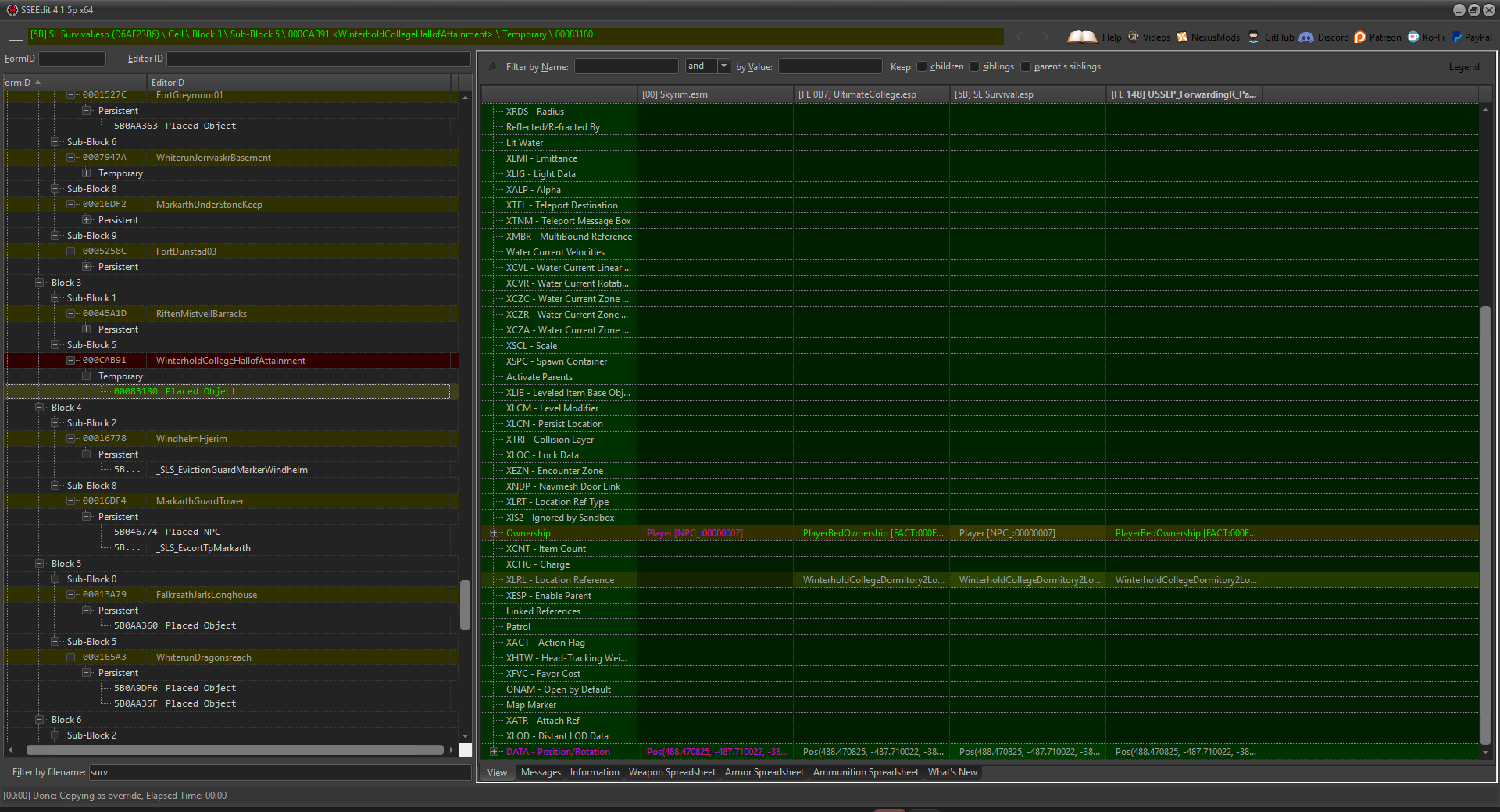1500x812 pixels.
Task: Toggle the Keep children checkbox
Action: pyautogui.click(x=922, y=66)
